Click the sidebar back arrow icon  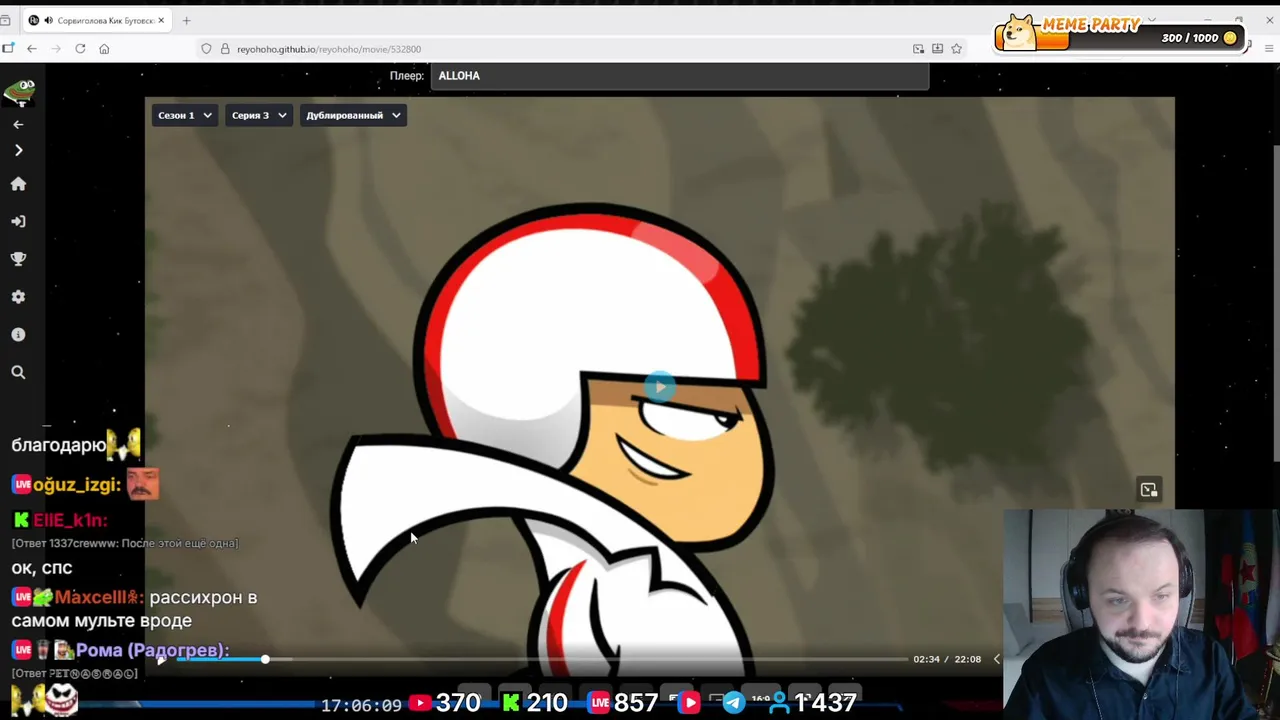point(18,125)
